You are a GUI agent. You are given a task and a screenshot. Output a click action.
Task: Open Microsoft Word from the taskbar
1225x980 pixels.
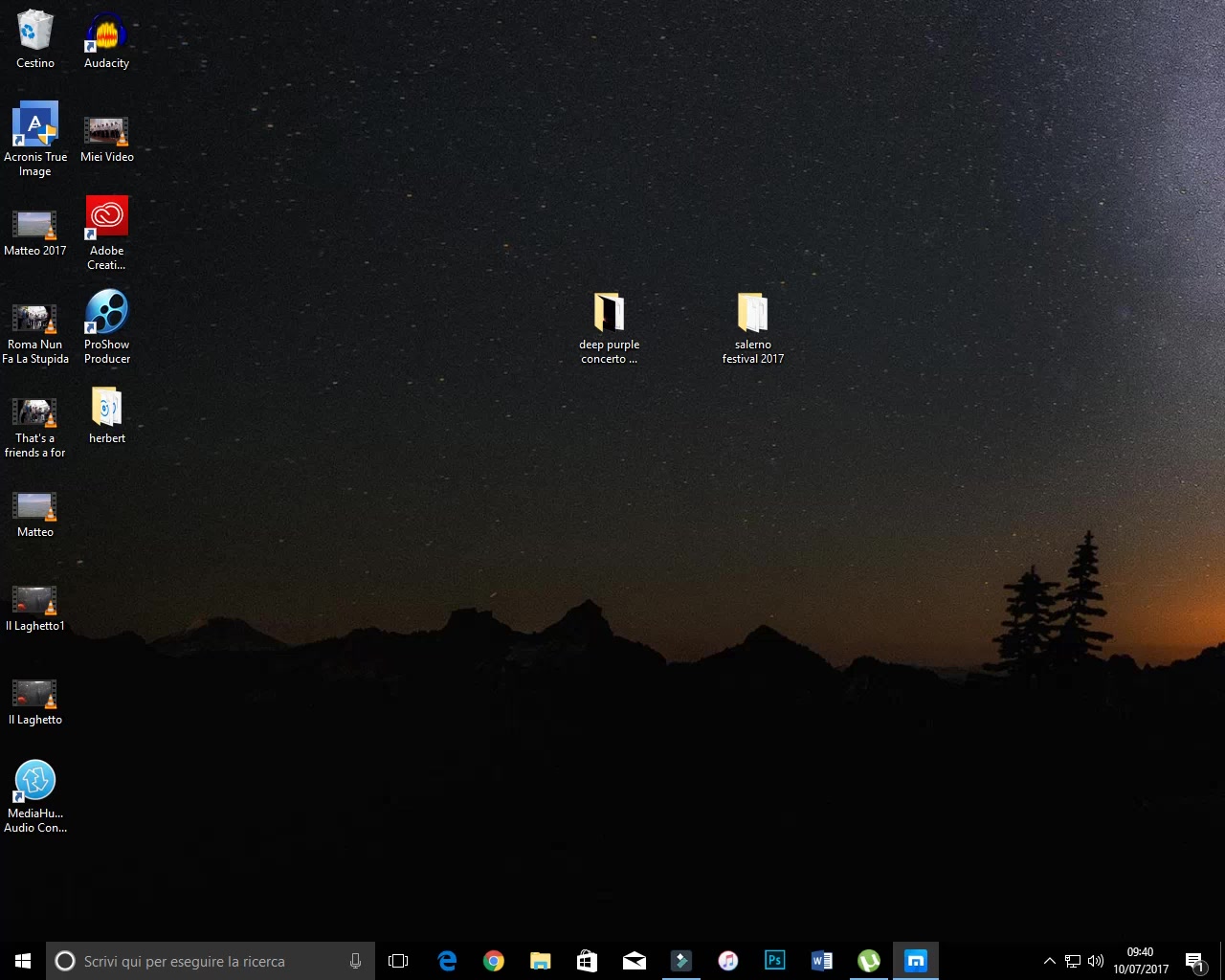pos(821,961)
